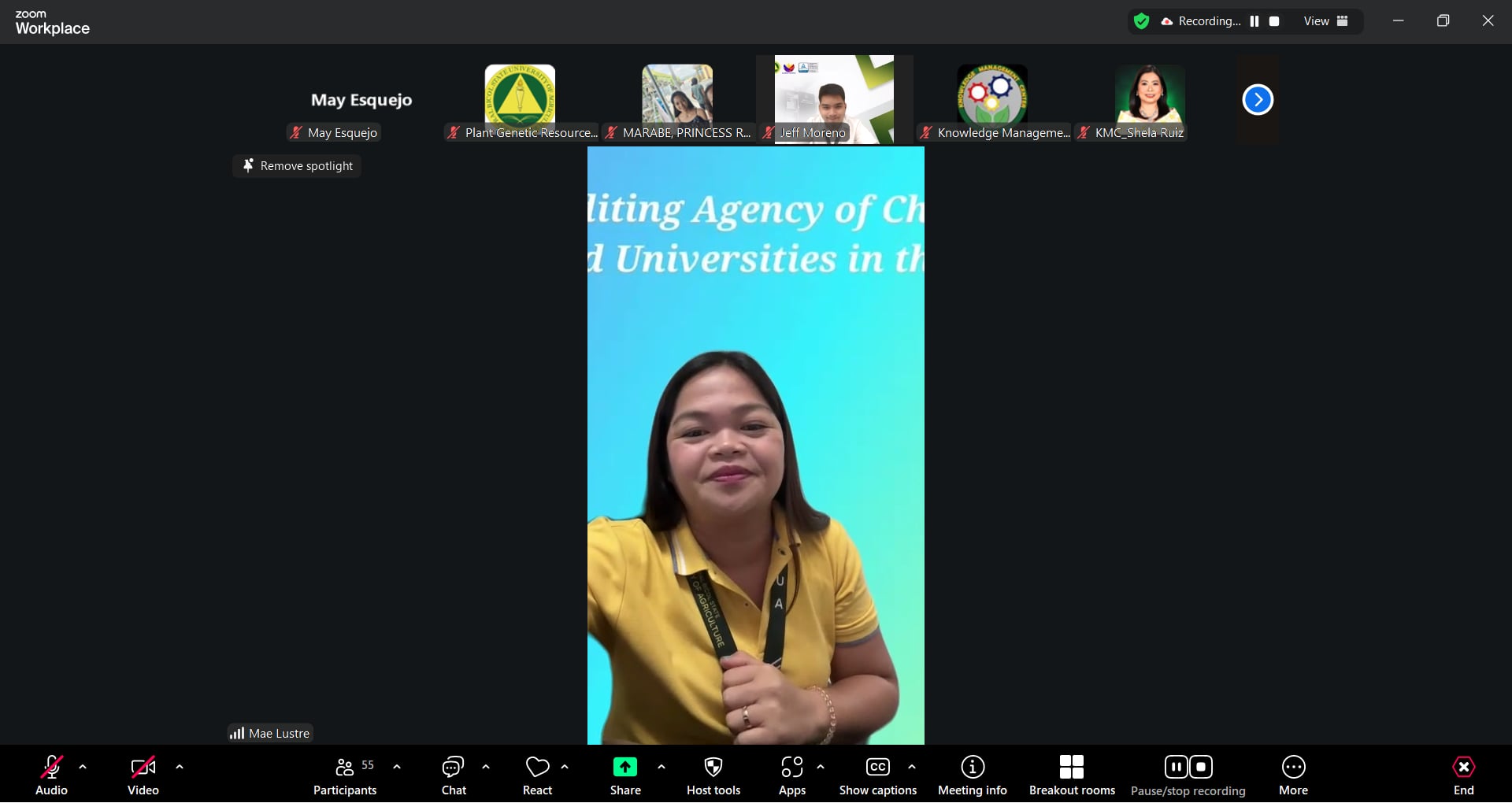Open the Participants panel

[x=345, y=768]
